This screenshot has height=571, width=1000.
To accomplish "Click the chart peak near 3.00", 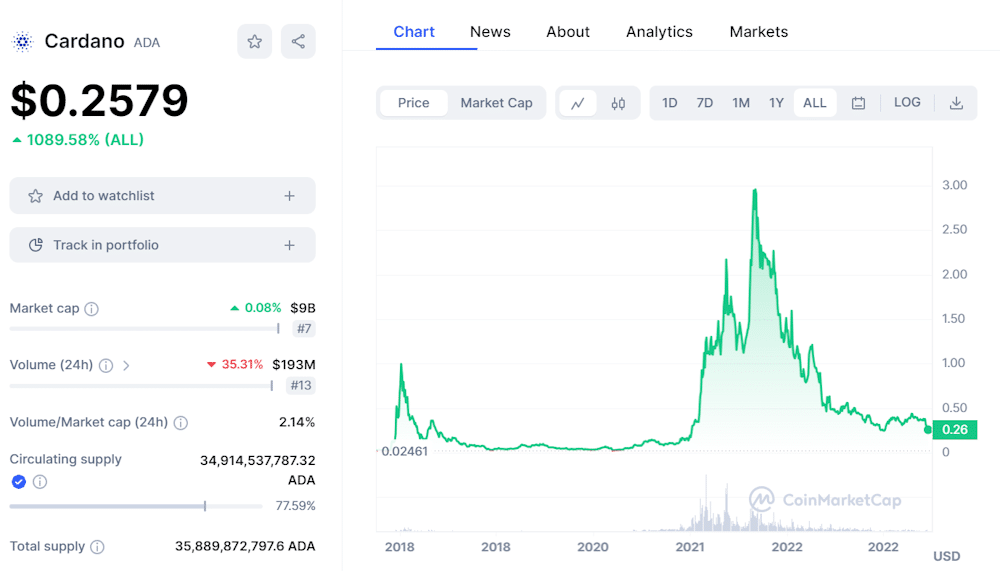I will click(755, 191).
